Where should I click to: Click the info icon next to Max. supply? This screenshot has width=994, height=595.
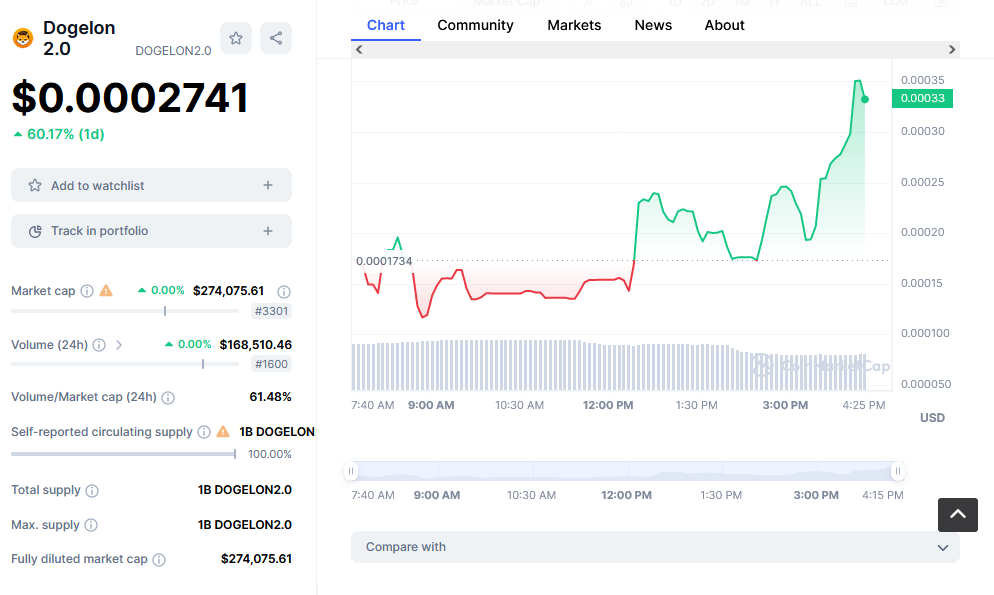point(91,525)
